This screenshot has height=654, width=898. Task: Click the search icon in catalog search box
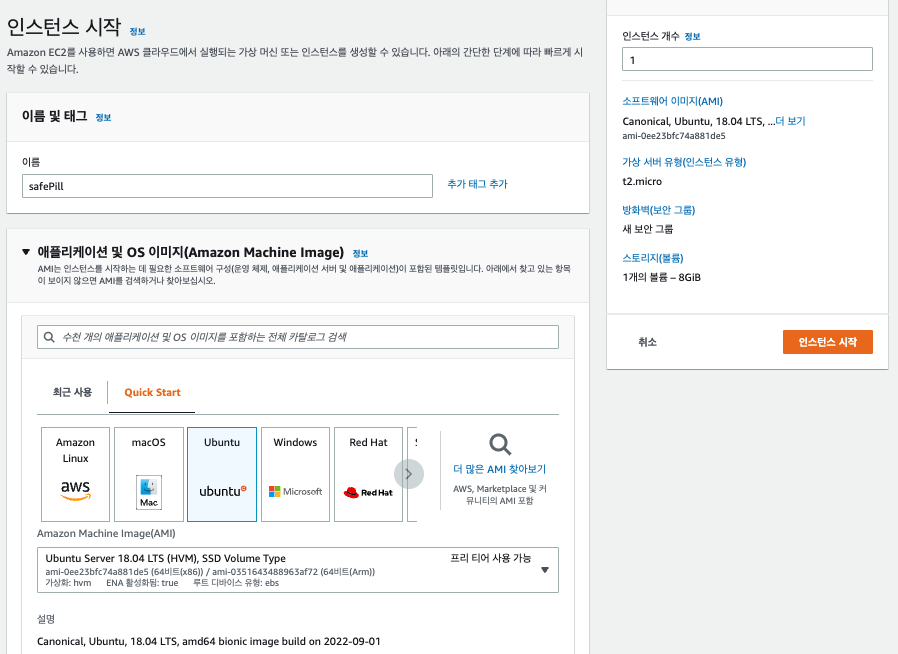[x=49, y=337]
